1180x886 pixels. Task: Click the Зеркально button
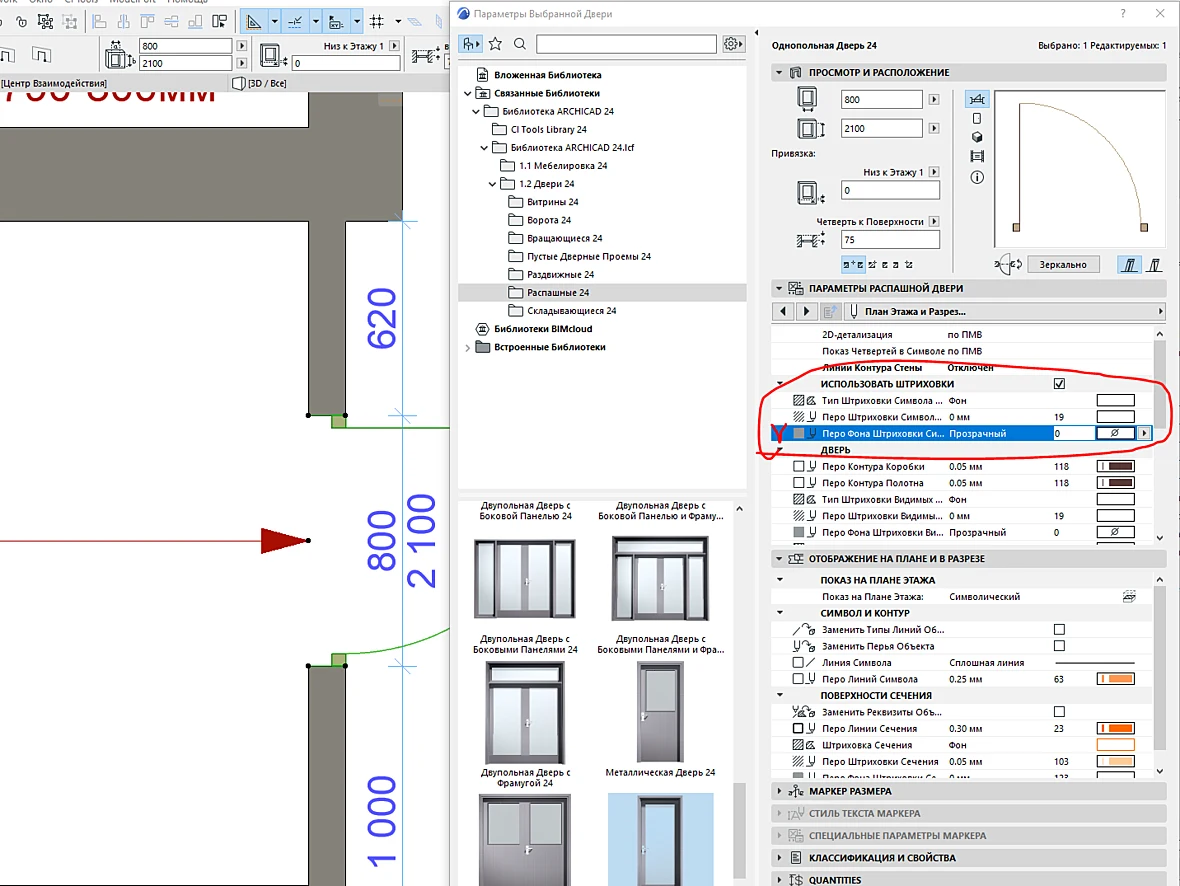click(x=1063, y=264)
